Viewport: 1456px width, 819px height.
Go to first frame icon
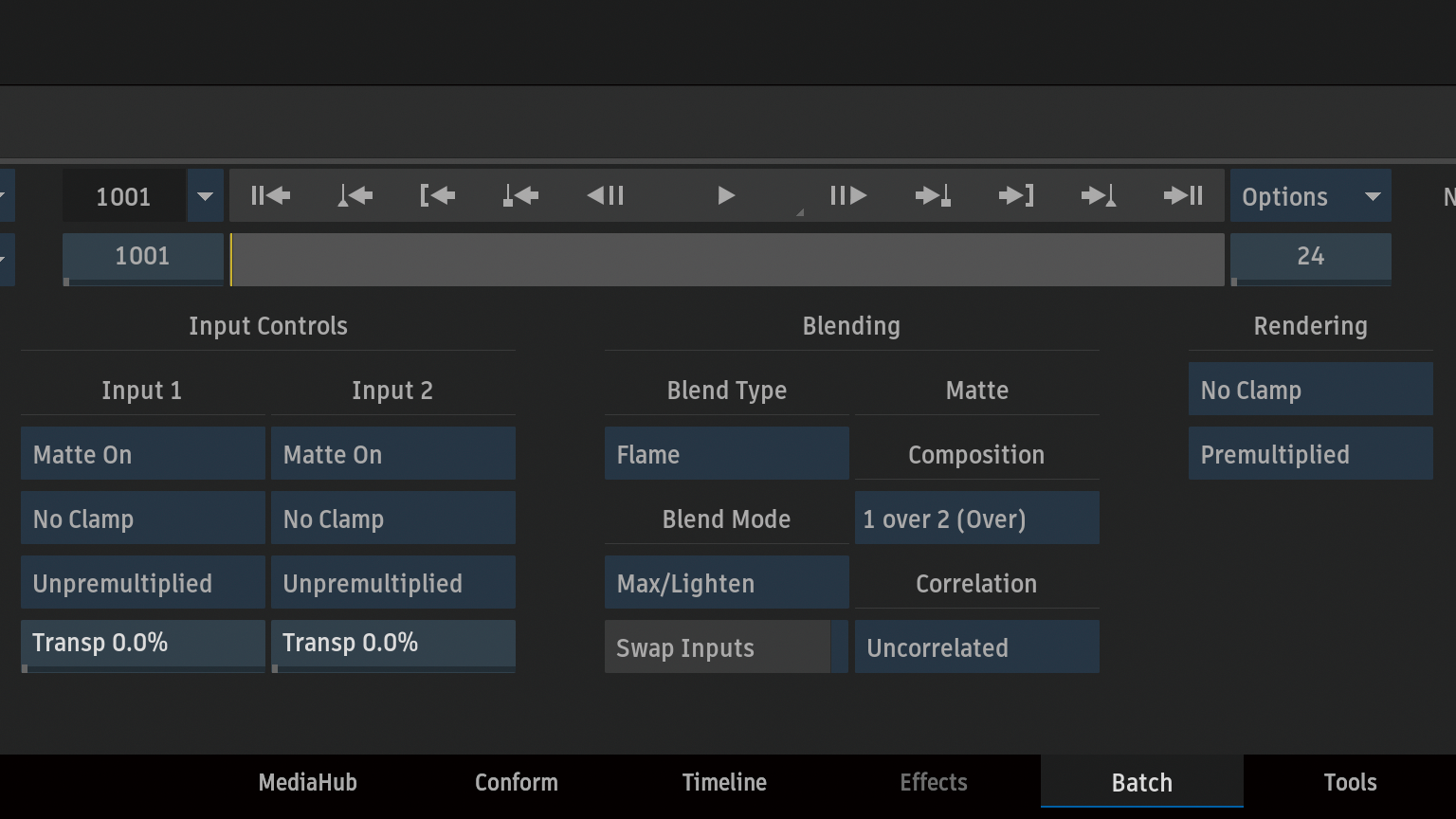click(x=270, y=196)
